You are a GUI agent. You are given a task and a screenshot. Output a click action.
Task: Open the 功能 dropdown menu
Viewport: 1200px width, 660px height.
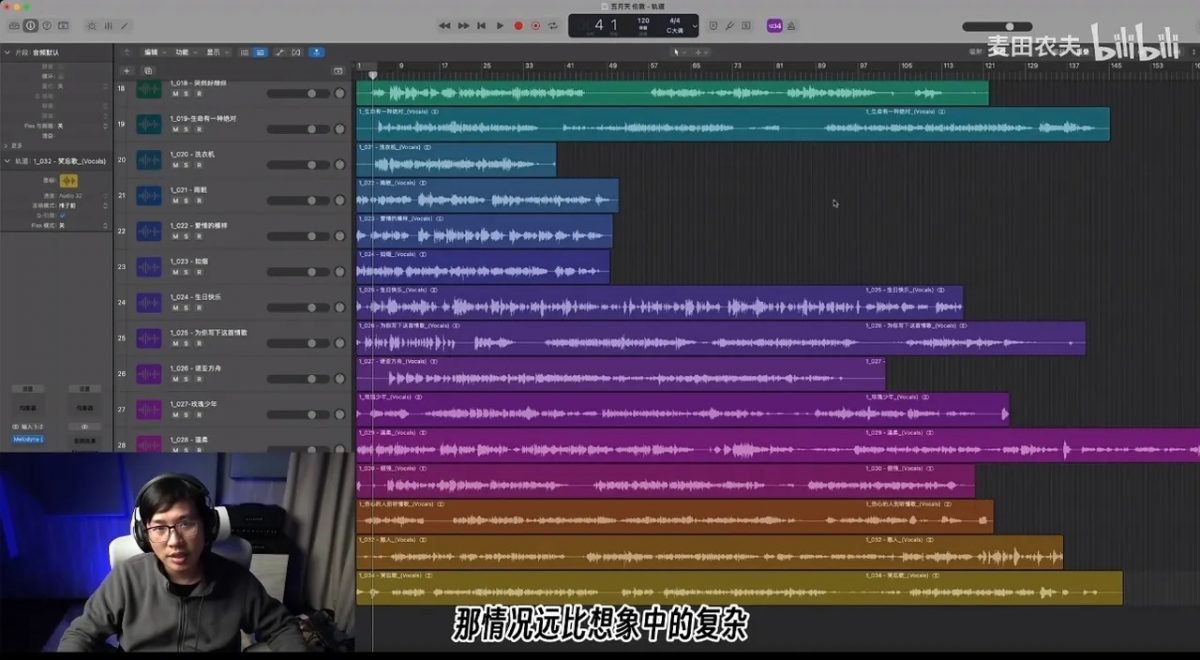183,51
